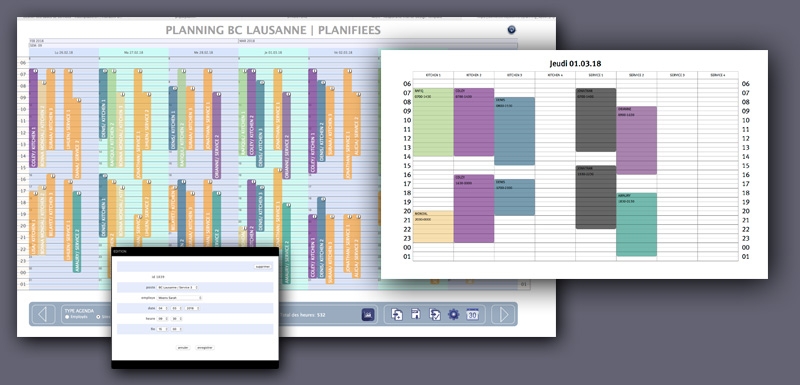Click the supprimer button
Screen dimensions: 800x385
tap(263, 267)
